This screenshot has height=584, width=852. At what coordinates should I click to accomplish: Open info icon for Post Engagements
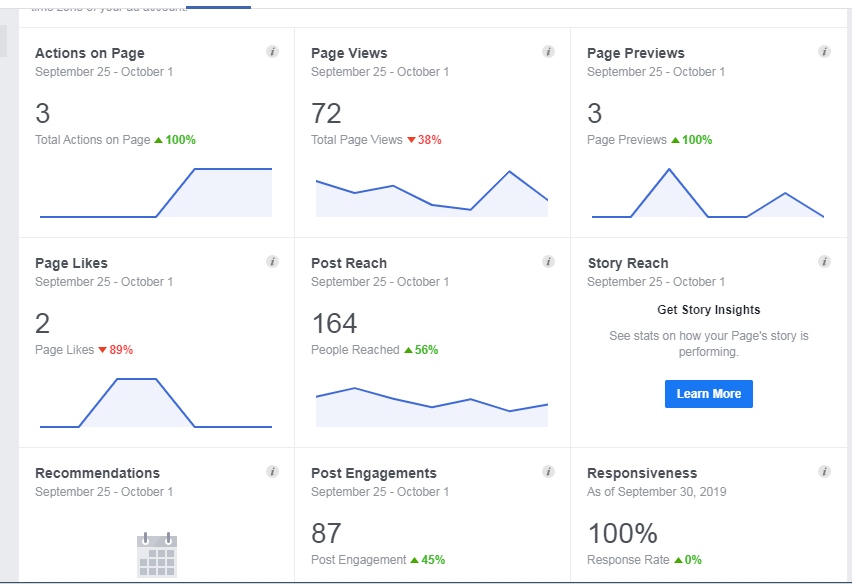coord(548,472)
